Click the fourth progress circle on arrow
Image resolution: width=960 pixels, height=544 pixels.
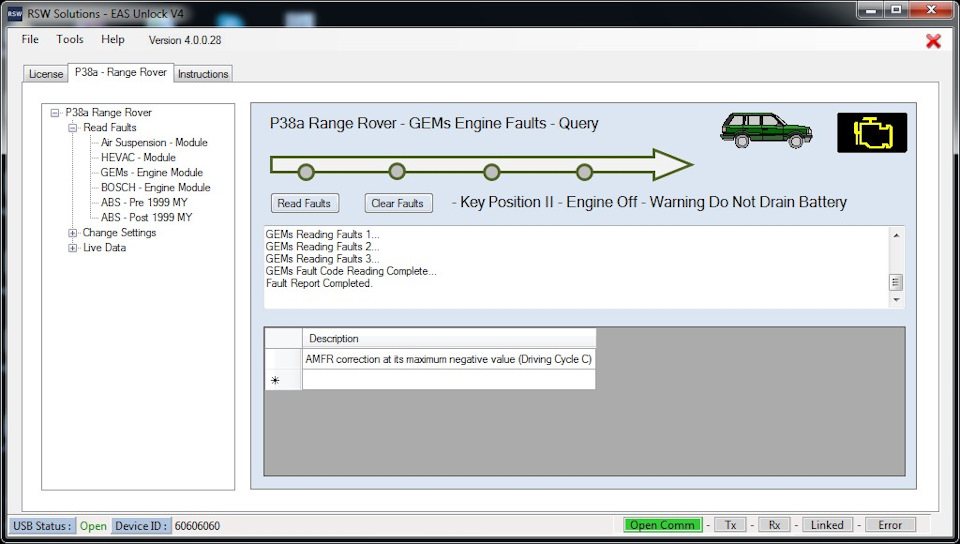pyautogui.click(x=585, y=172)
